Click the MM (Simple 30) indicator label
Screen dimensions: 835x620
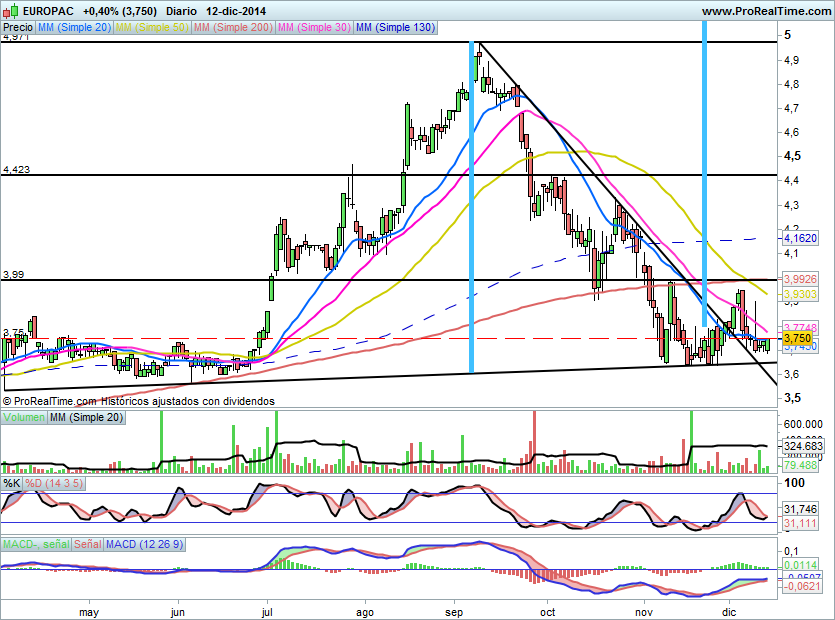(313, 28)
